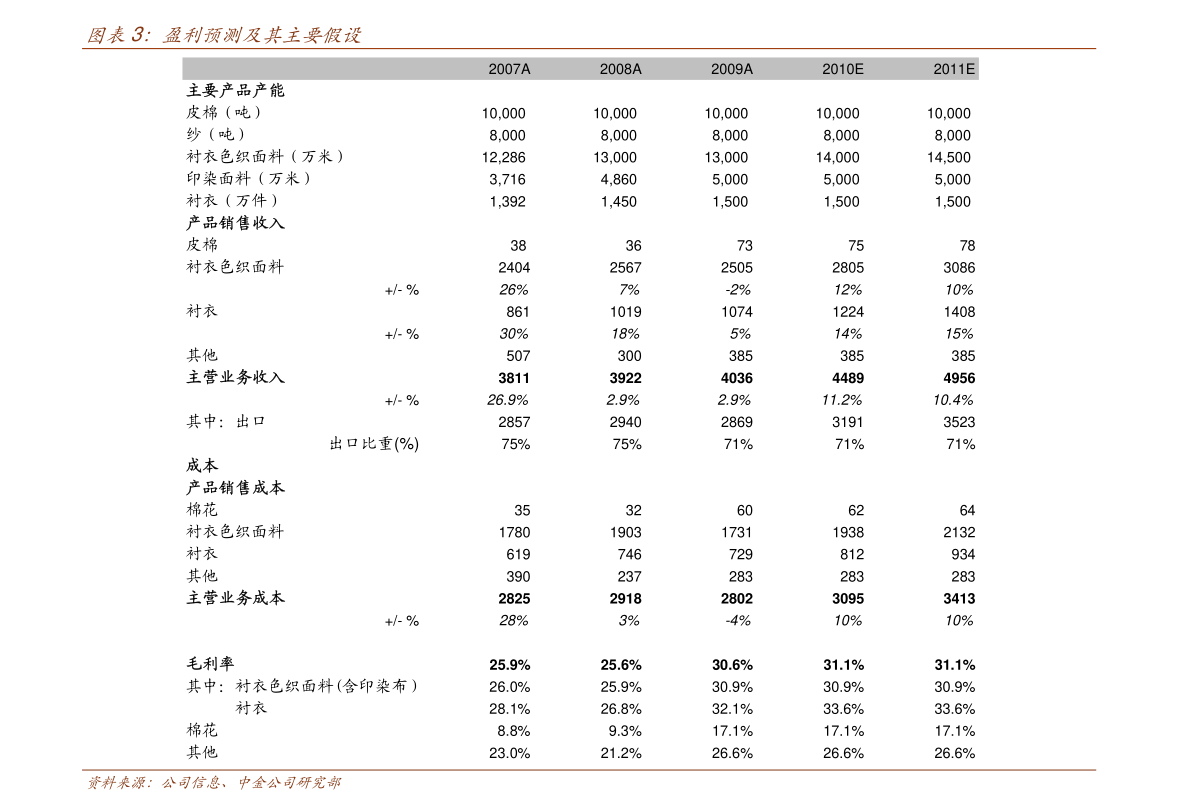Viewport: 1191px width, 812px height.
Task: Click the value 1019
Action: (x=625, y=311)
